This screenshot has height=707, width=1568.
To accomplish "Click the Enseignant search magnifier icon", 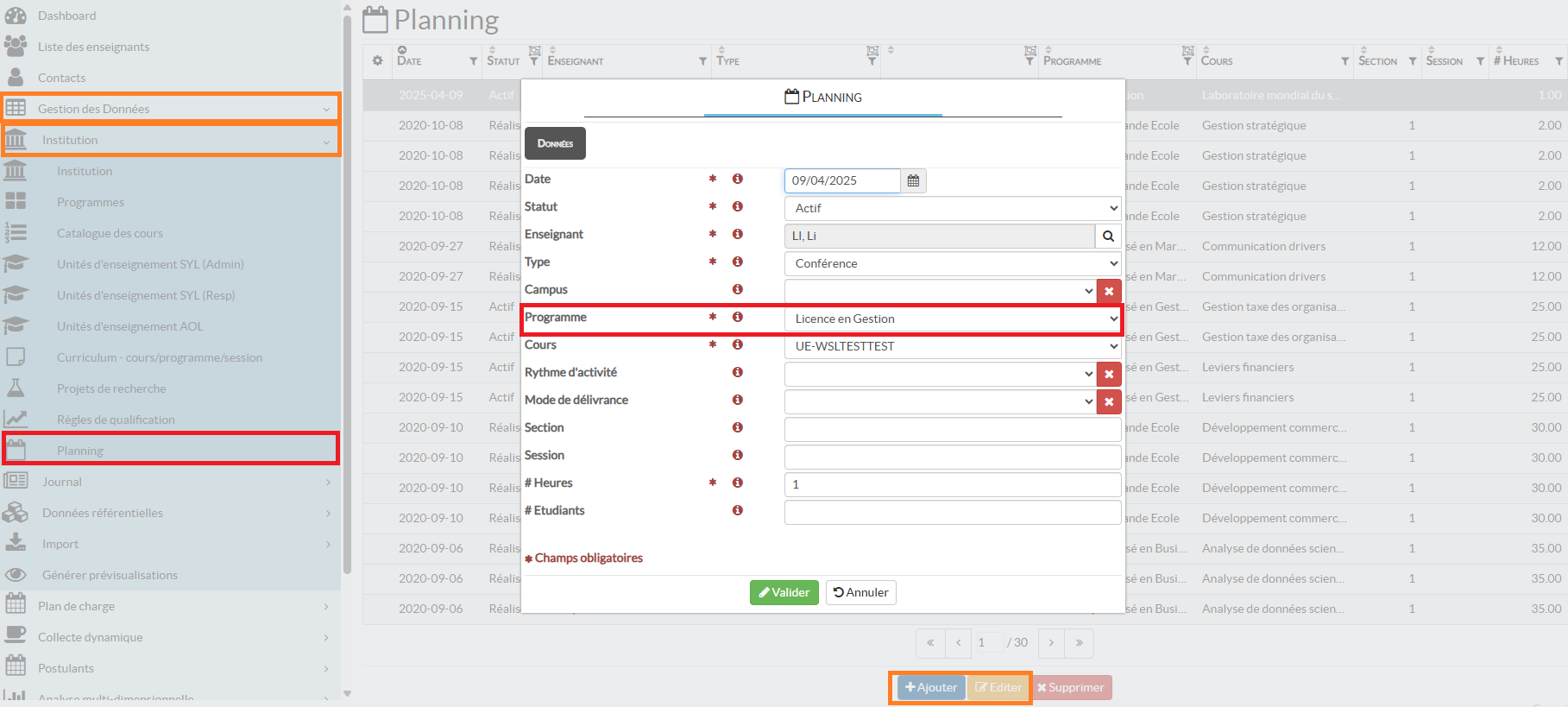I will pyautogui.click(x=1108, y=236).
